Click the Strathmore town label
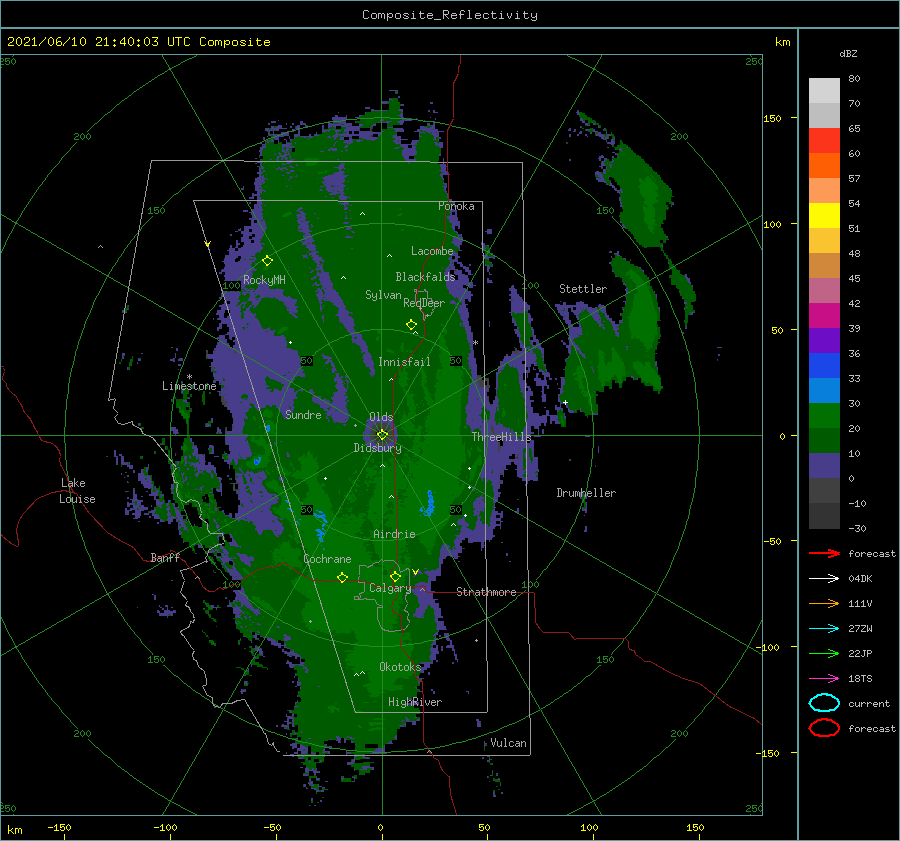This screenshot has height=841, width=900. click(486, 592)
